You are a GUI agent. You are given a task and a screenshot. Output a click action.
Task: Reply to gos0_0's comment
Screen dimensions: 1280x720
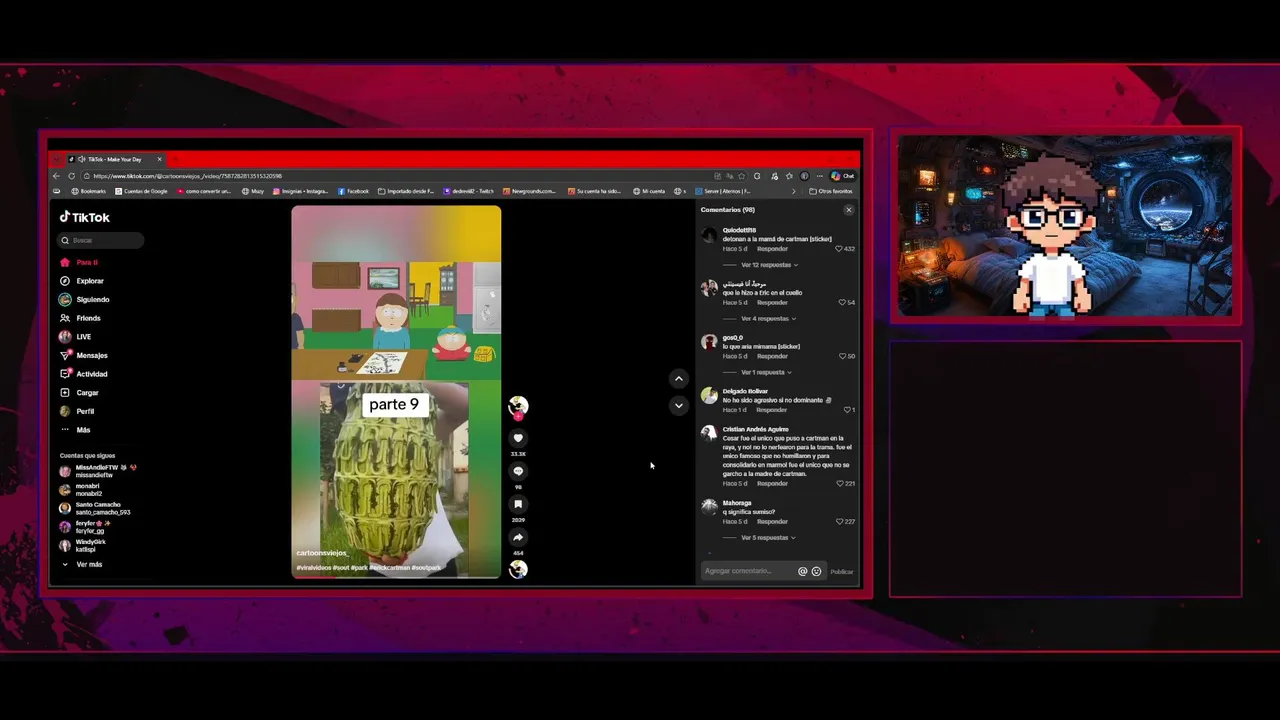(772, 356)
